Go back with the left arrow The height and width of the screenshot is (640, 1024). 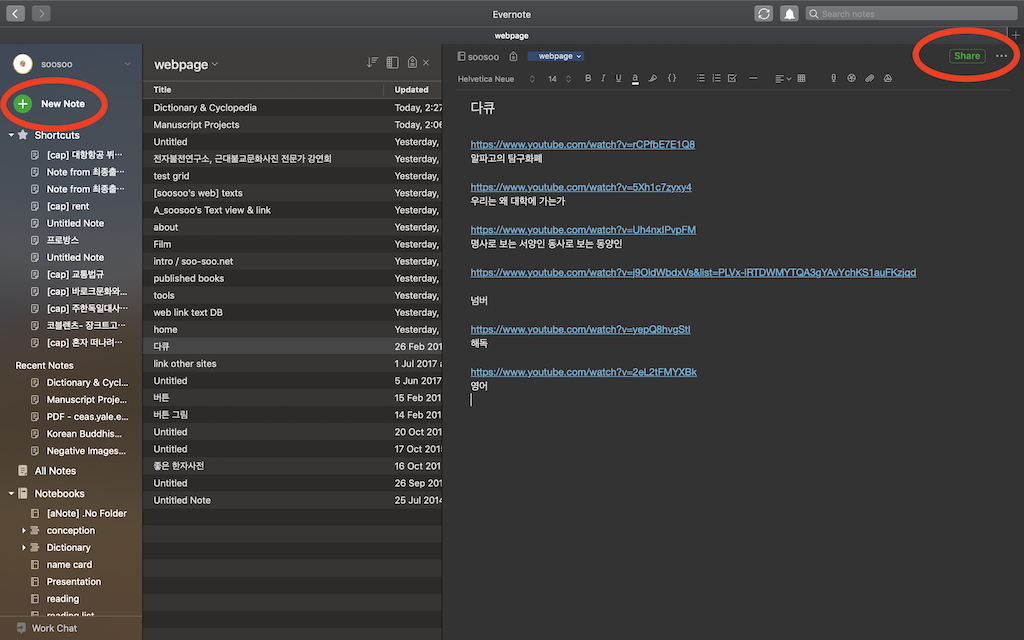[x=16, y=13]
